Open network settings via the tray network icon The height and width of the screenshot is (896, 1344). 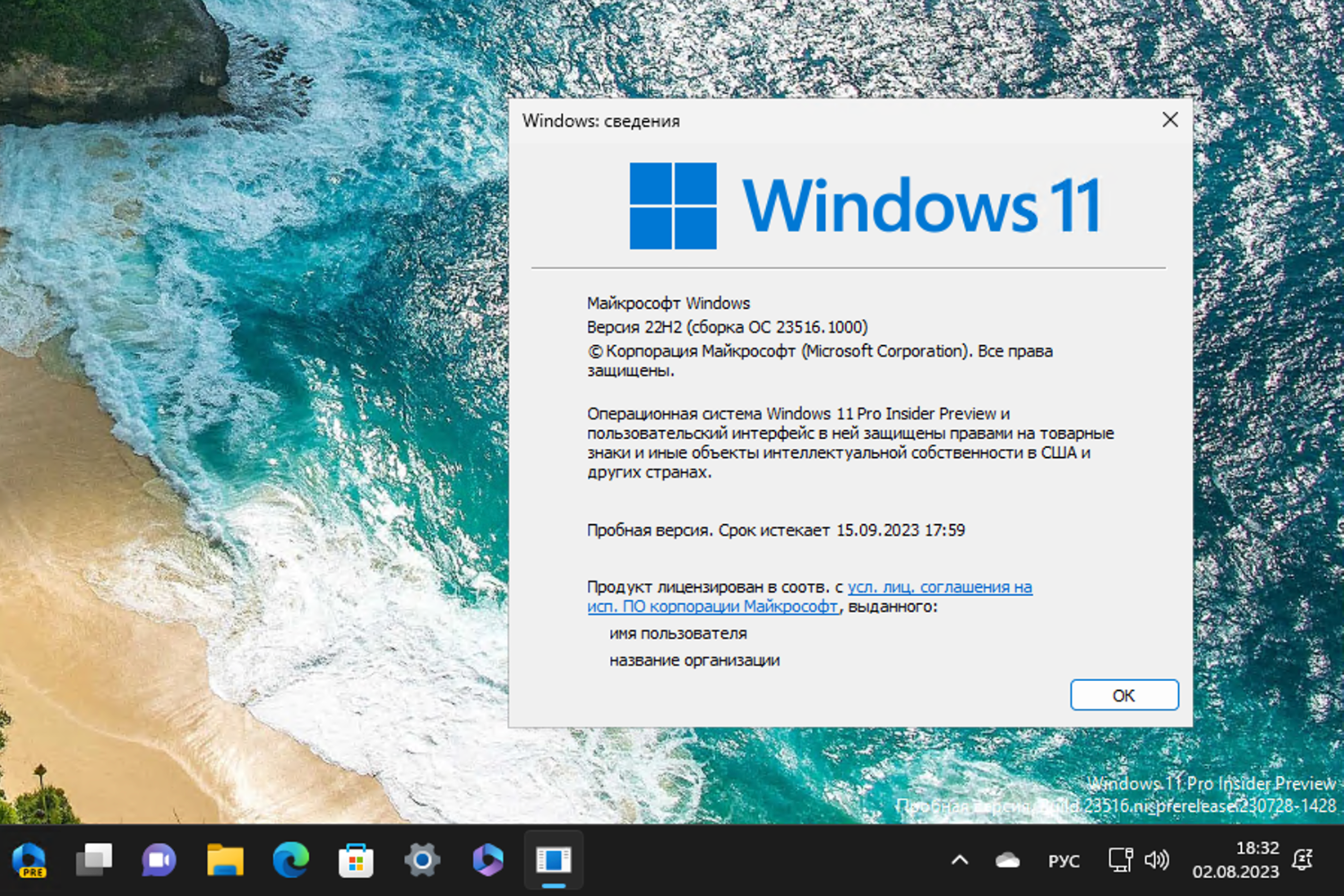1120,860
